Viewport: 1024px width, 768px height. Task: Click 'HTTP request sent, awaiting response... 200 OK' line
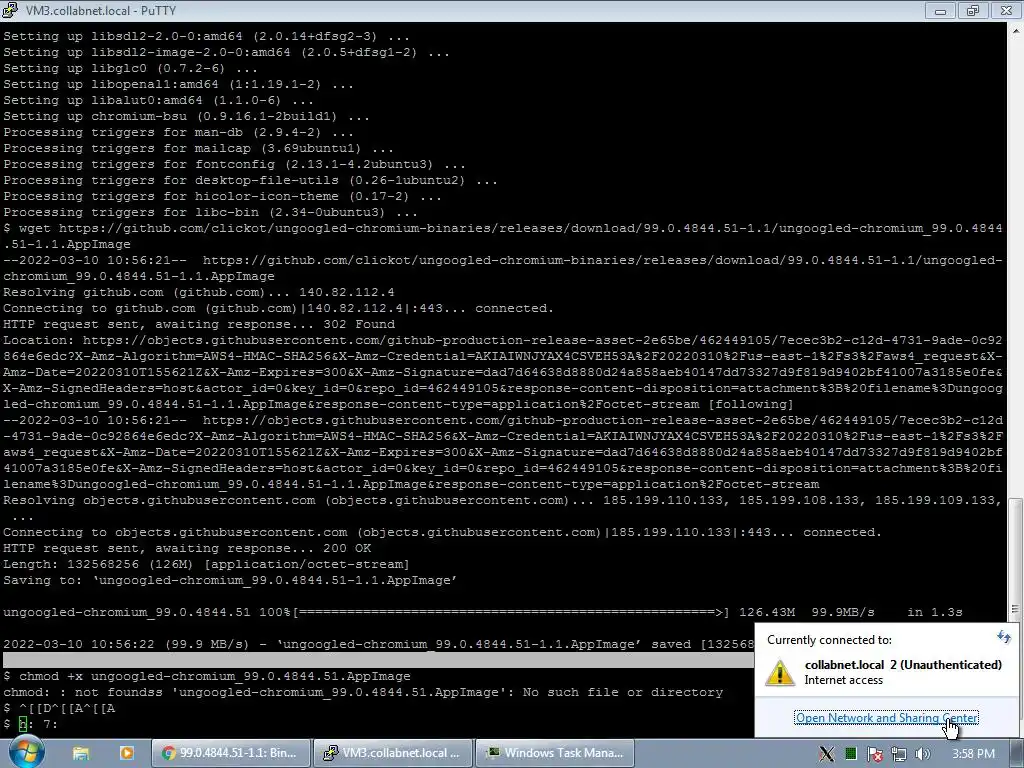pos(187,548)
